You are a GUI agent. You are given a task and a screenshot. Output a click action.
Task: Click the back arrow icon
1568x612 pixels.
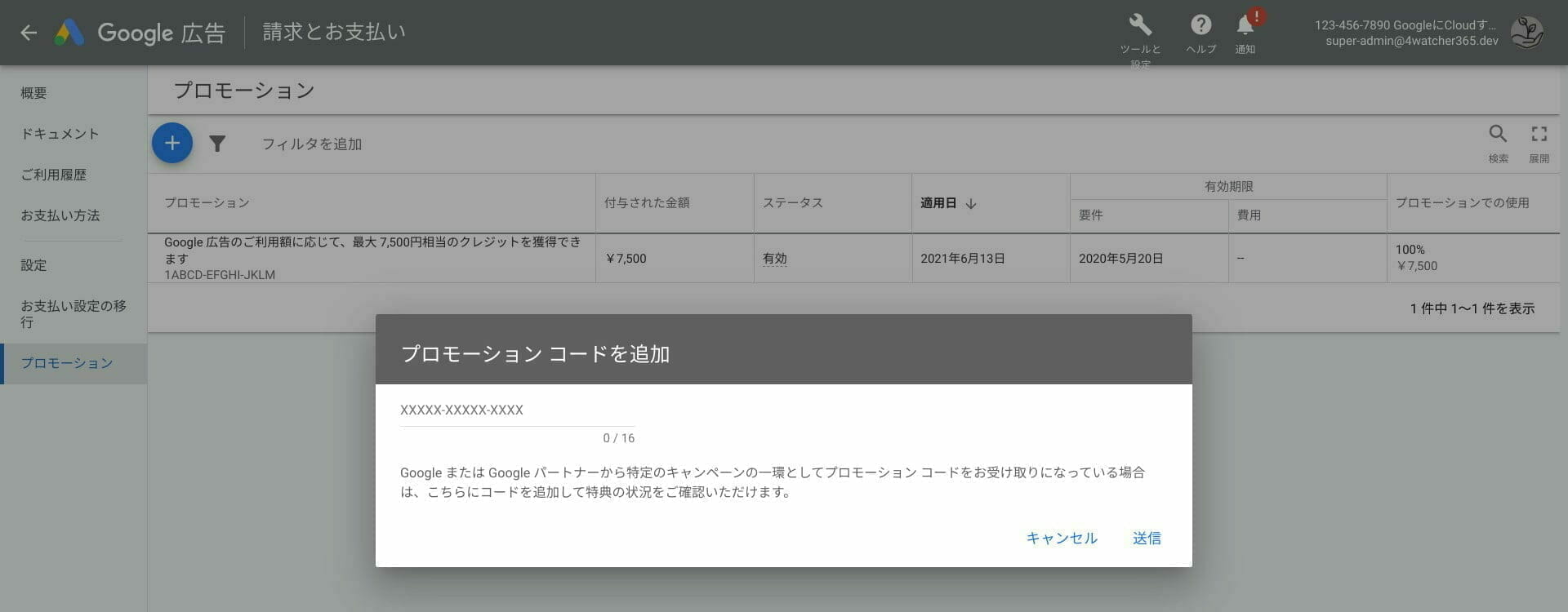(x=29, y=33)
